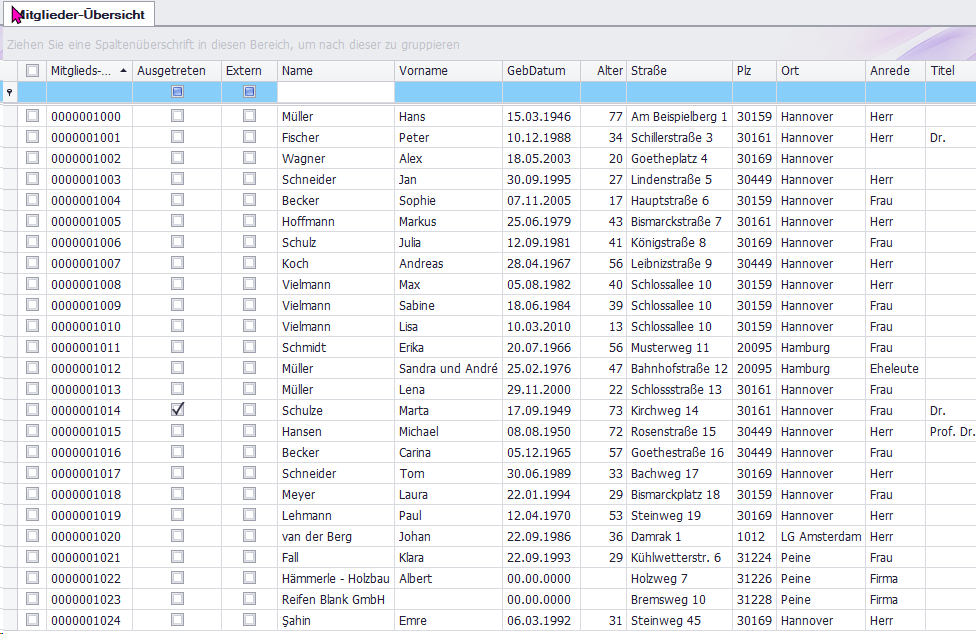Sort by the Name column header
This screenshot has width=976, height=634.
[335, 71]
